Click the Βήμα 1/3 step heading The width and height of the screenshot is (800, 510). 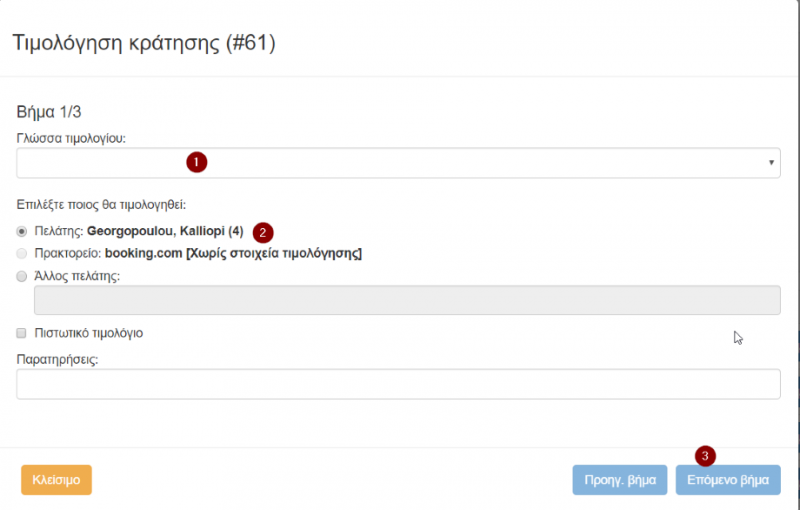click(55, 113)
